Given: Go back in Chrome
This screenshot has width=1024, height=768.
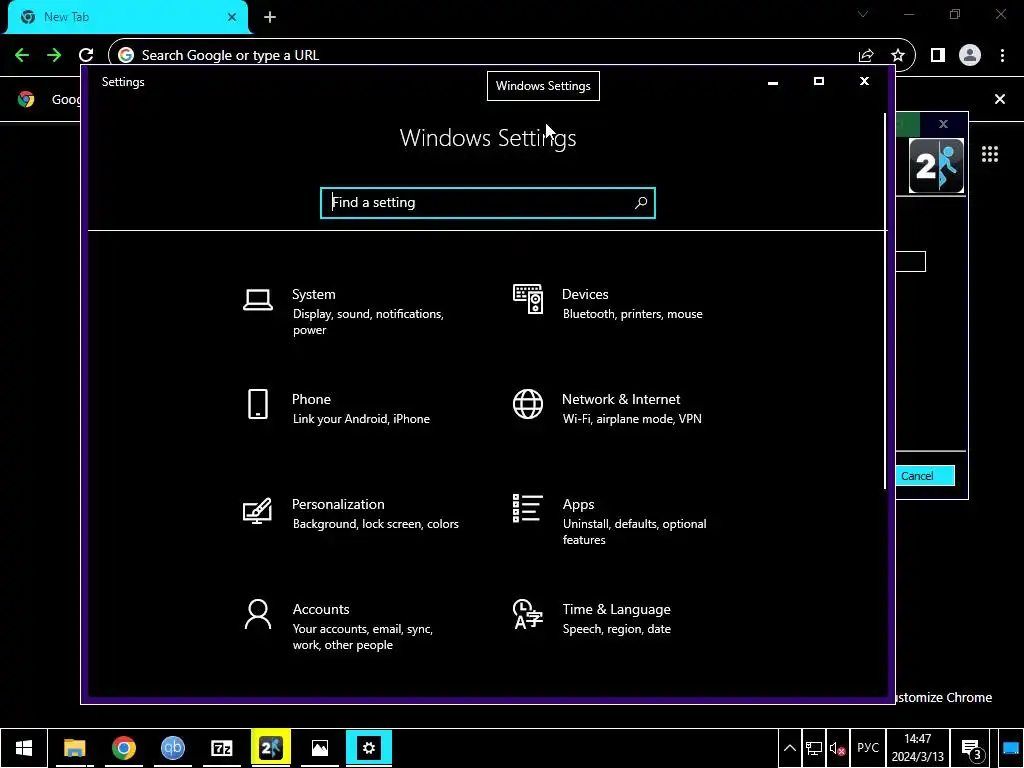Looking at the screenshot, I should pyautogui.click(x=22, y=55).
